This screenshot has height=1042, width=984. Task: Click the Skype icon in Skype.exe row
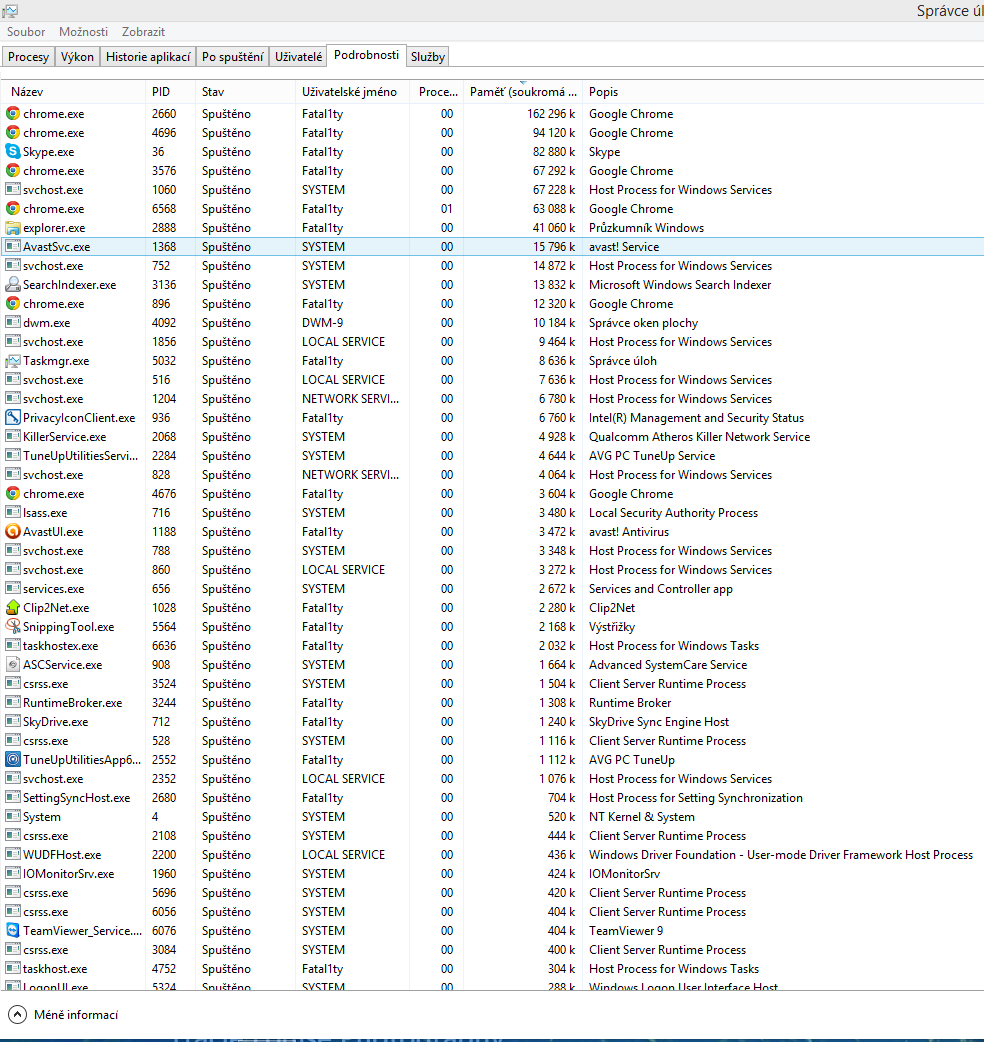point(13,152)
